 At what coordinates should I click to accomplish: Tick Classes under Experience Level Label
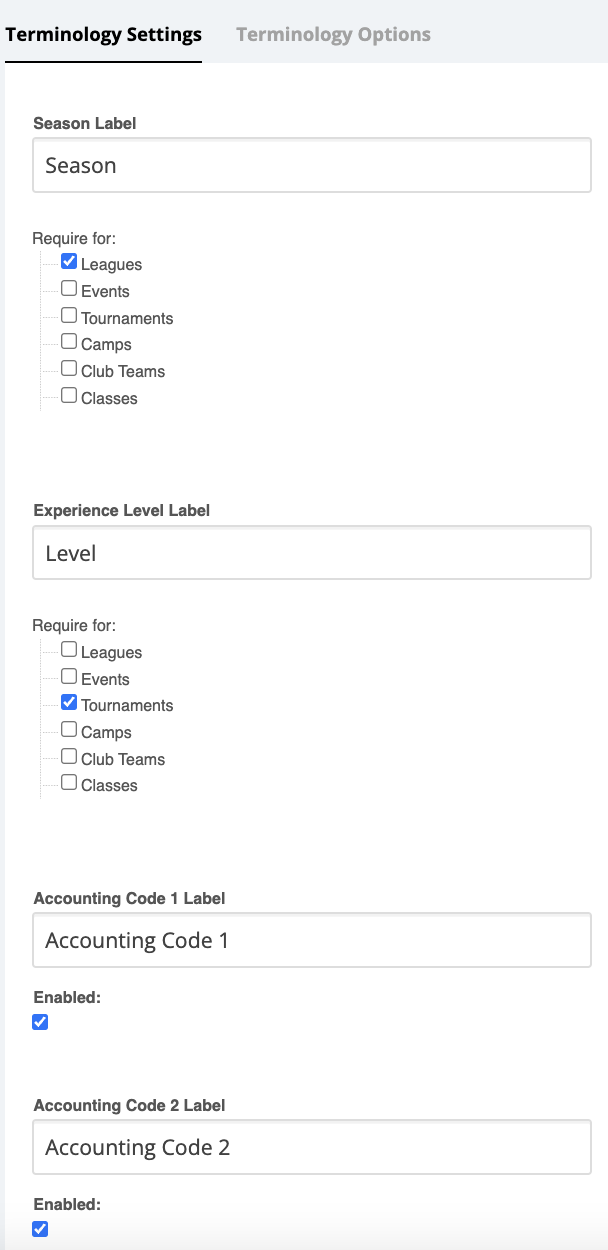pyautogui.click(x=69, y=783)
